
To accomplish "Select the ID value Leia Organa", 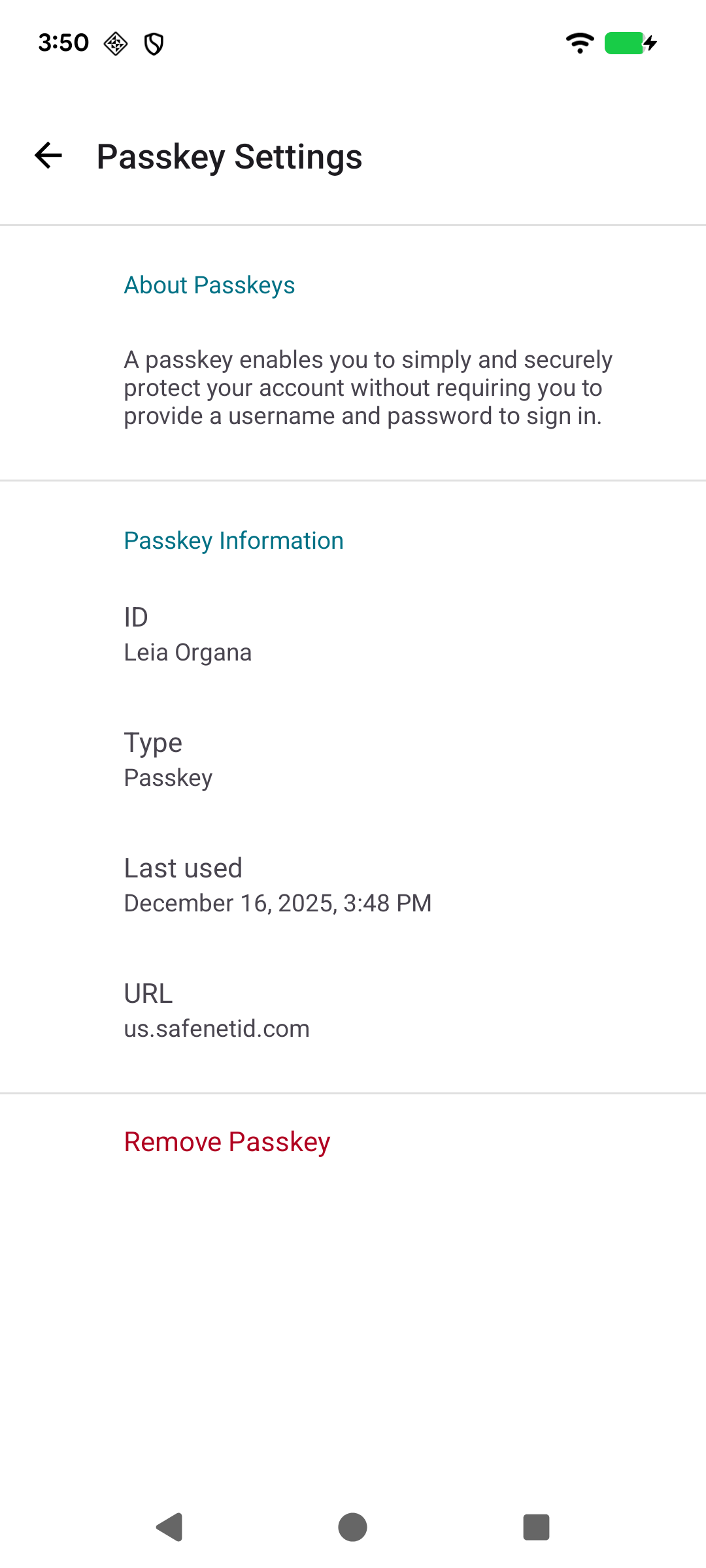I will pyautogui.click(x=188, y=651).
